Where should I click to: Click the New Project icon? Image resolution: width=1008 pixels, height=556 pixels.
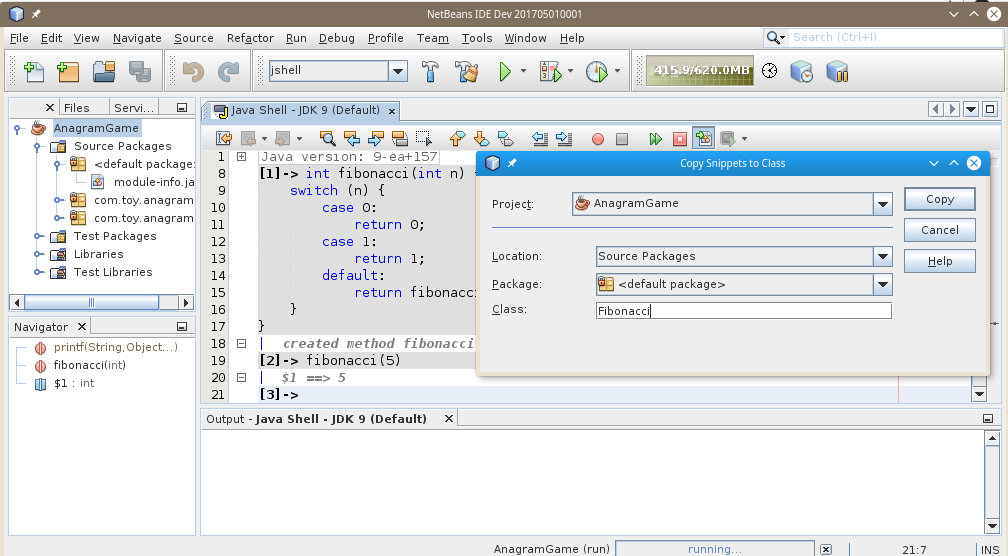(x=68, y=71)
